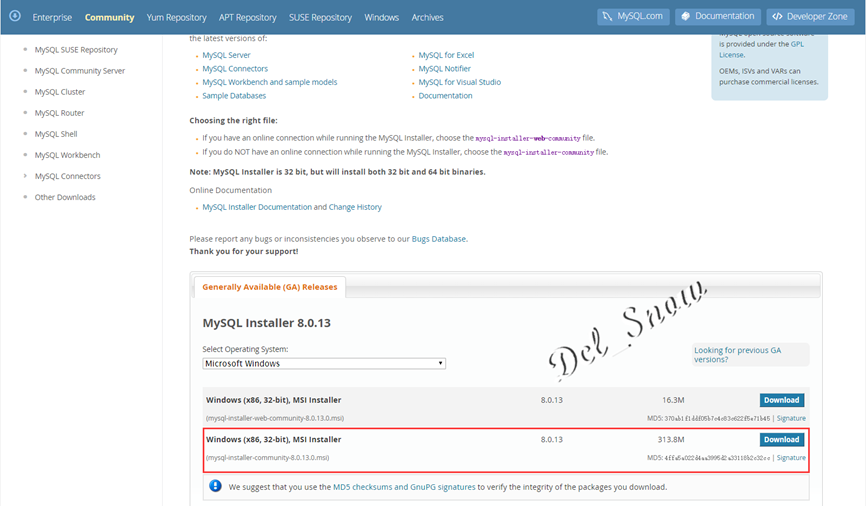The width and height of the screenshot is (866, 506).
Task: Open the Bugs Database link
Action: tap(439, 239)
